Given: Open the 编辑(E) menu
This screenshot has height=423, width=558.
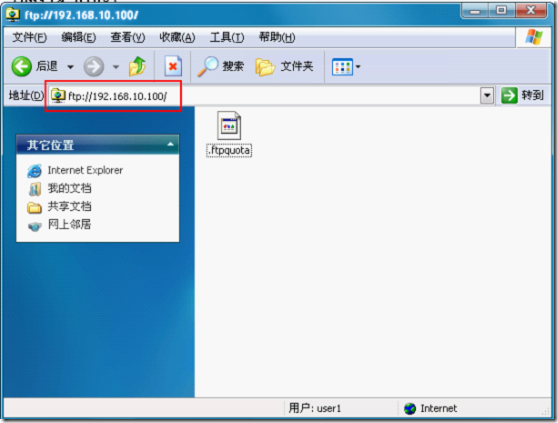Looking at the screenshot, I should pyautogui.click(x=79, y=37).
